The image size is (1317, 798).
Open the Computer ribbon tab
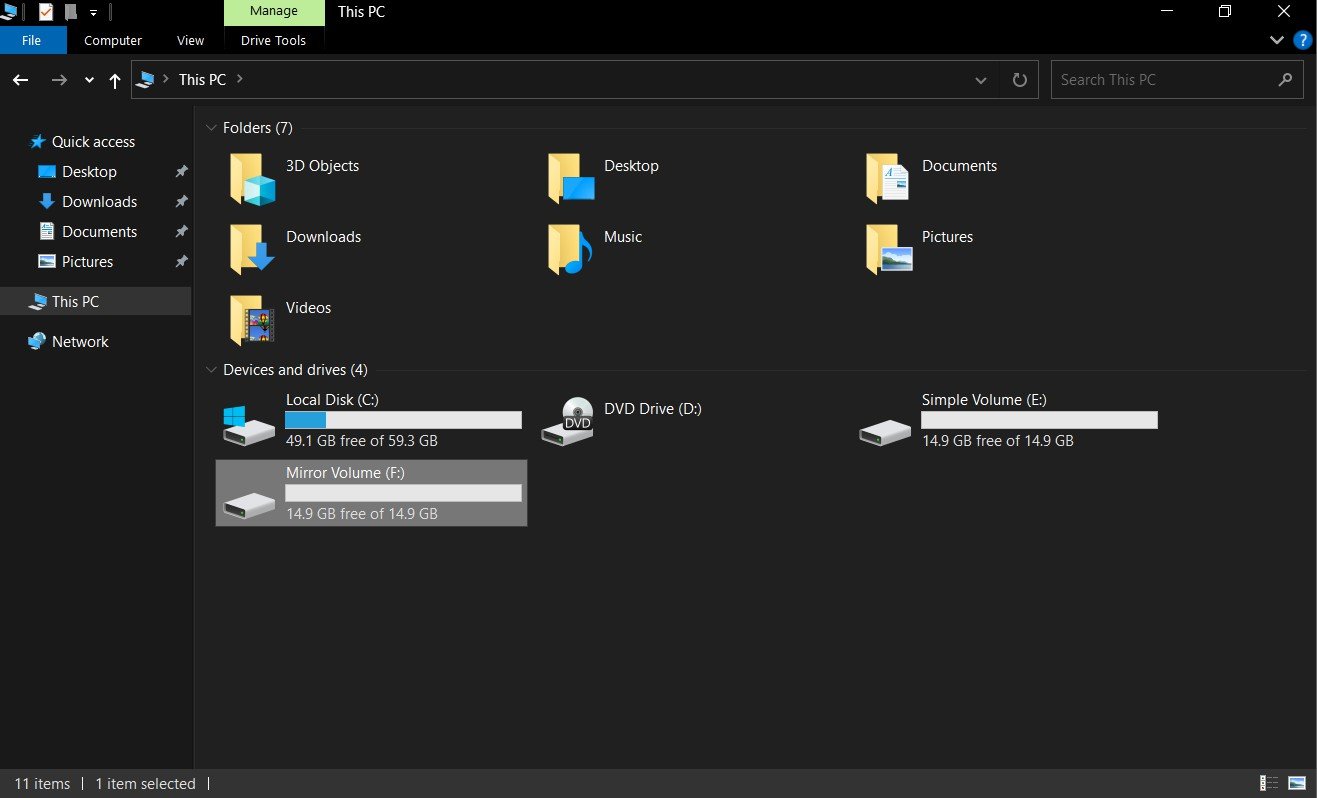[x=113, y=40]
